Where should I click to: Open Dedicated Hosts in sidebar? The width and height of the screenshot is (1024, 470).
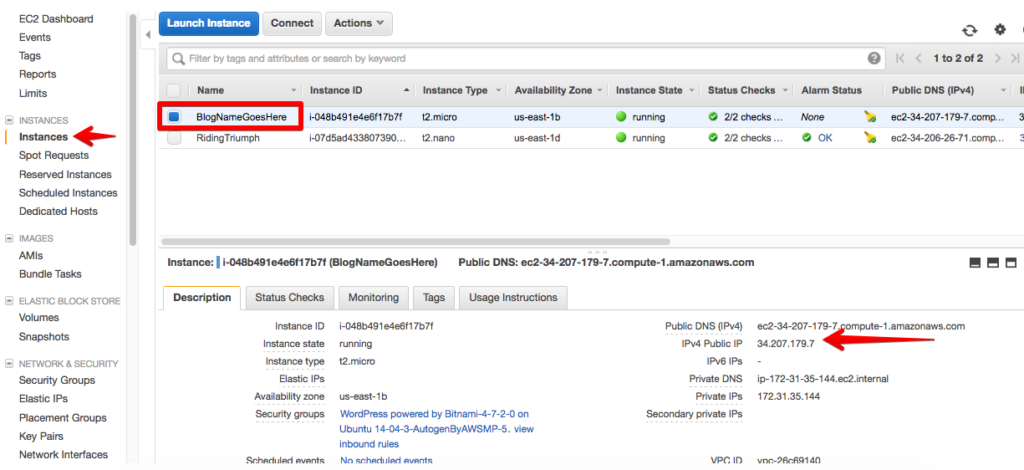[58, 211]
